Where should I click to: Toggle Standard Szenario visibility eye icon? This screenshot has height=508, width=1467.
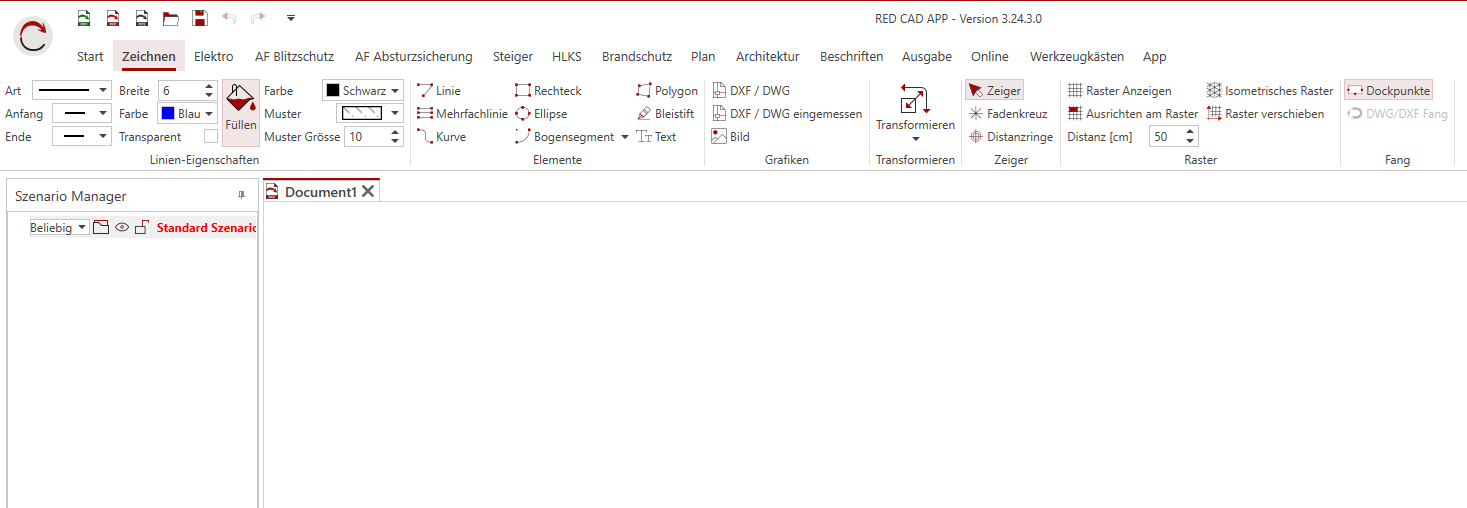[x=122, y=228]
